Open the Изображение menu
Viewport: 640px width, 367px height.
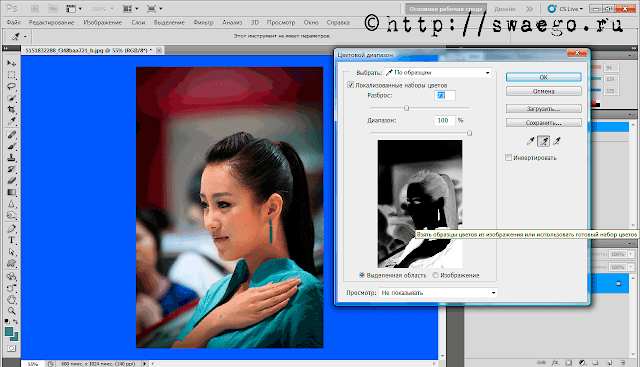pos(102,22)
